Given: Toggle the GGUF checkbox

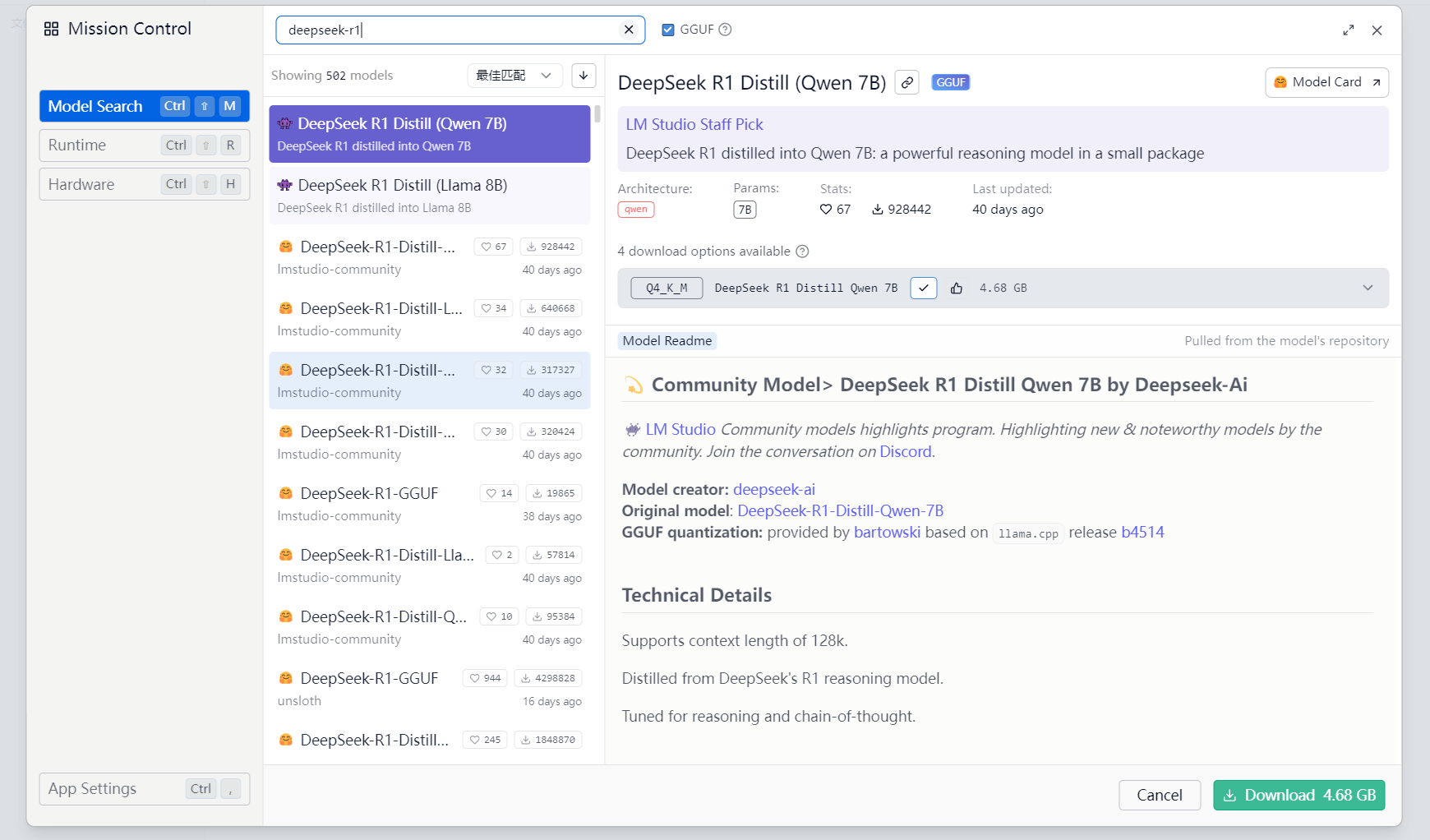Looking at the screenshot, I should click(668, 30).
